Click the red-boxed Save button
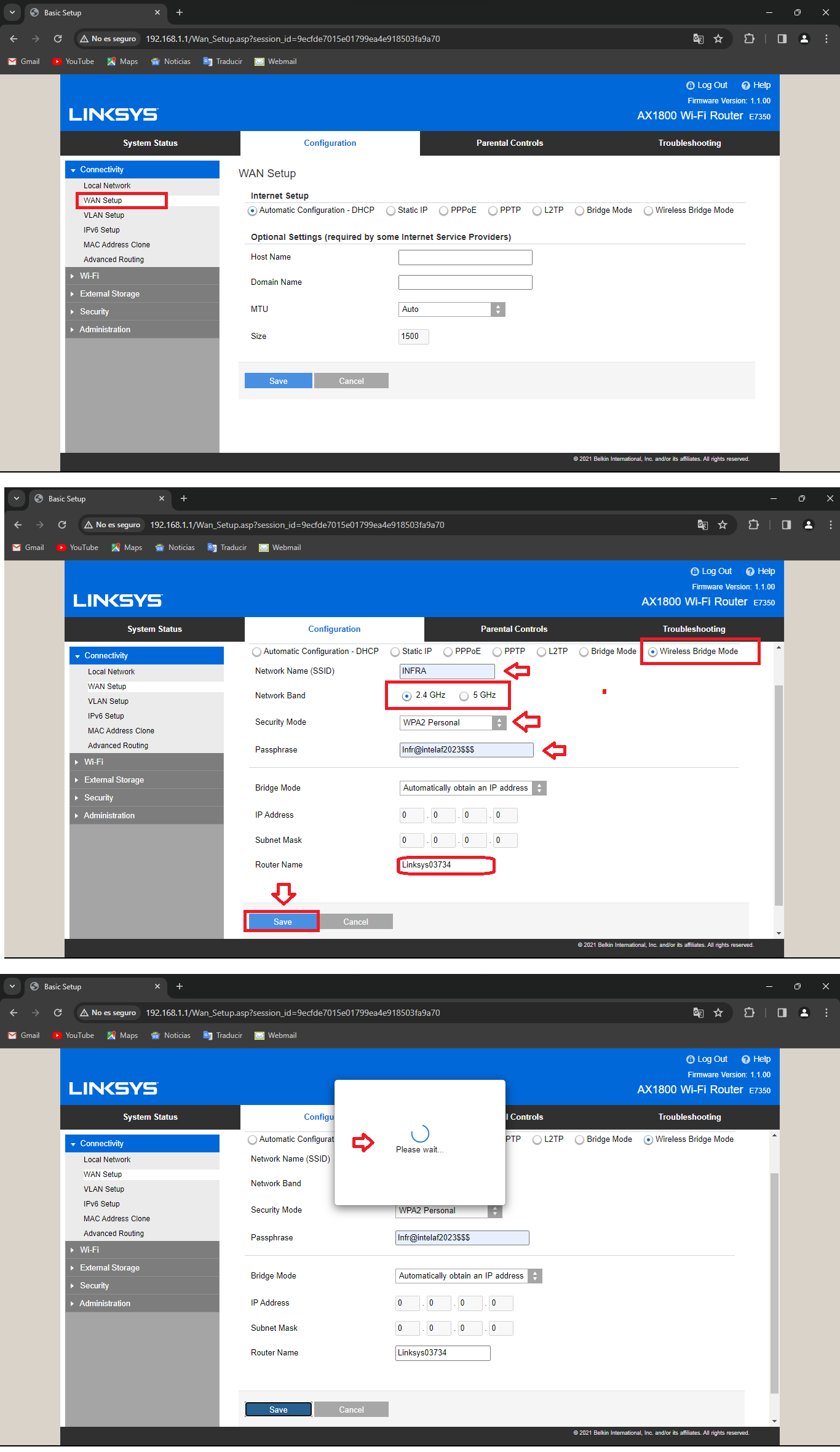Screen dimensions: 840x1452 [282, 922]
